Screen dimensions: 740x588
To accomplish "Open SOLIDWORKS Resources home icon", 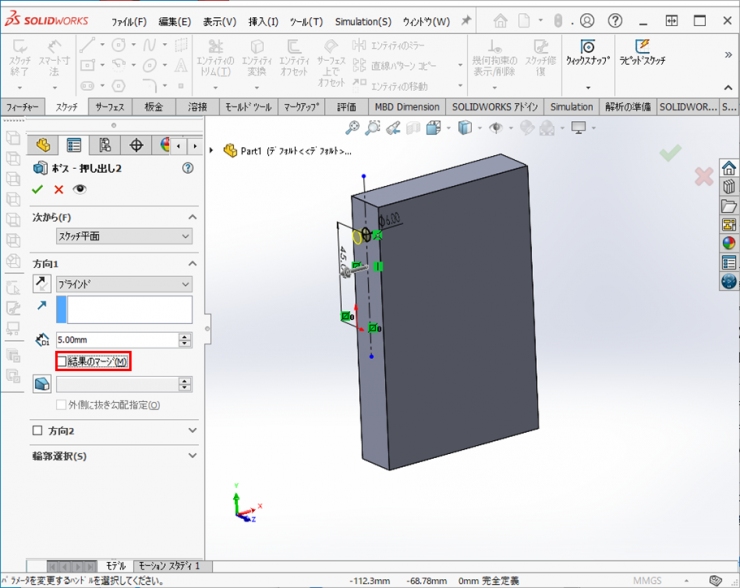I will 728,168.
